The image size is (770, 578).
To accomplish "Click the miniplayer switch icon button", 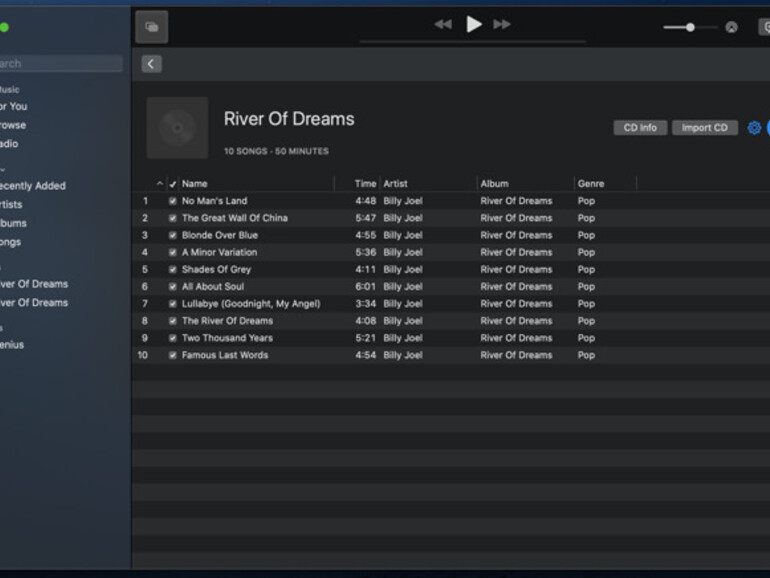I will 152,27.
